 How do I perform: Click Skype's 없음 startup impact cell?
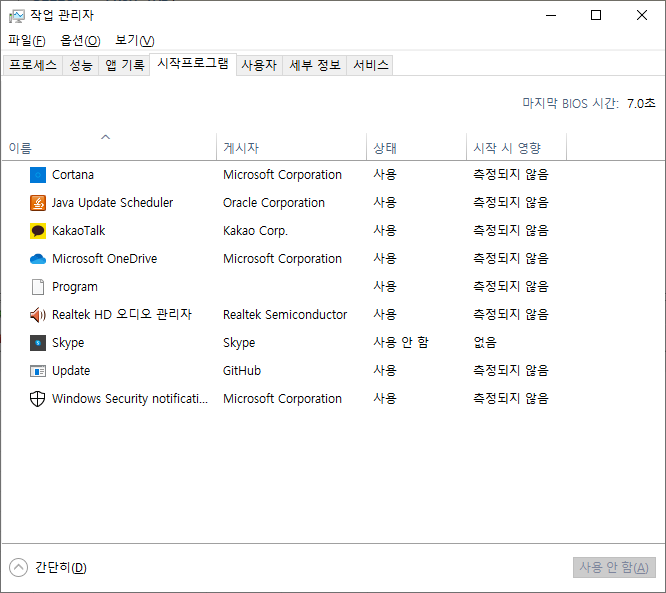(485, 342)
